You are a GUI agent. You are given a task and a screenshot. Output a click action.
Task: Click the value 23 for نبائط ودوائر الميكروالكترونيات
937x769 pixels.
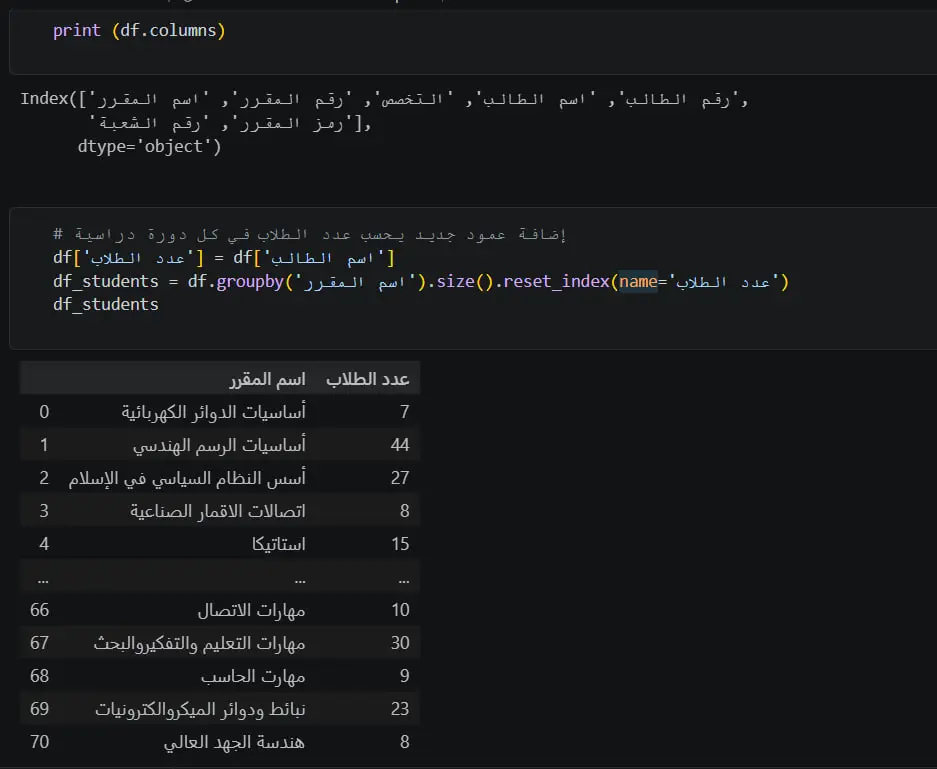click(400, 709)
